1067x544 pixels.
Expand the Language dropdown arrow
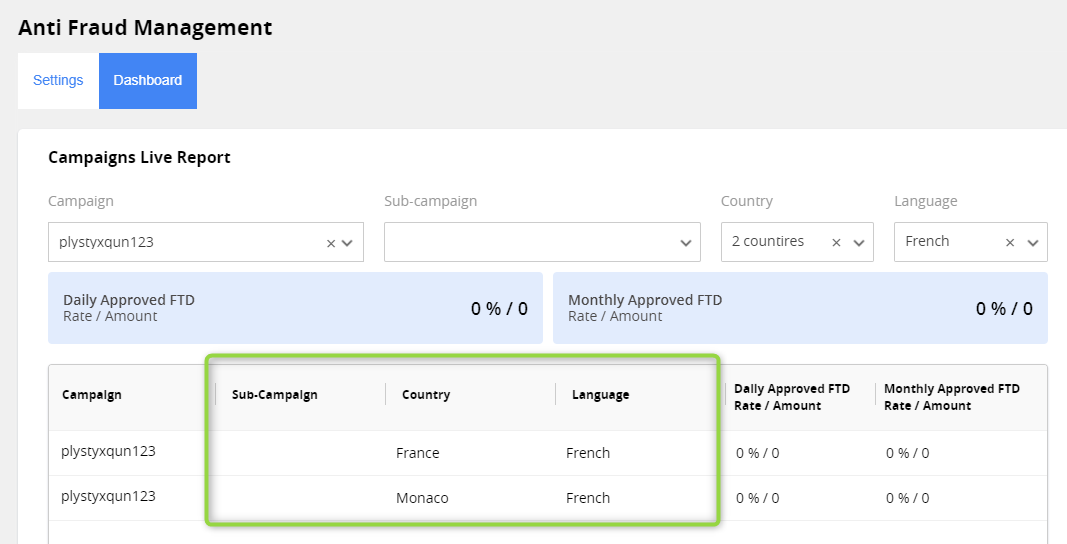[1033, 242]
